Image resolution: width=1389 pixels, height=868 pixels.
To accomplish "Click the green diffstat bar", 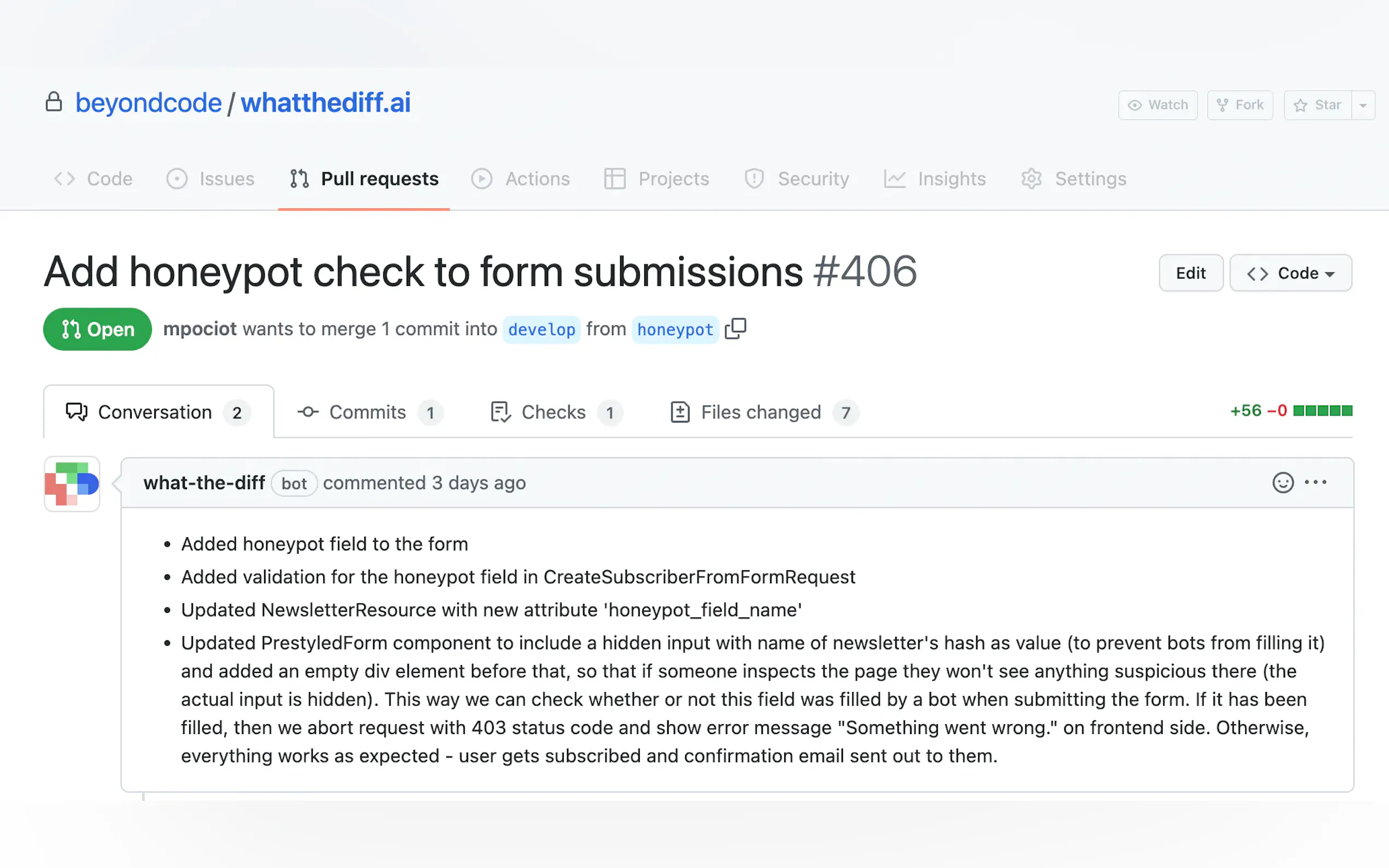I will click(x=1322, y=411).
